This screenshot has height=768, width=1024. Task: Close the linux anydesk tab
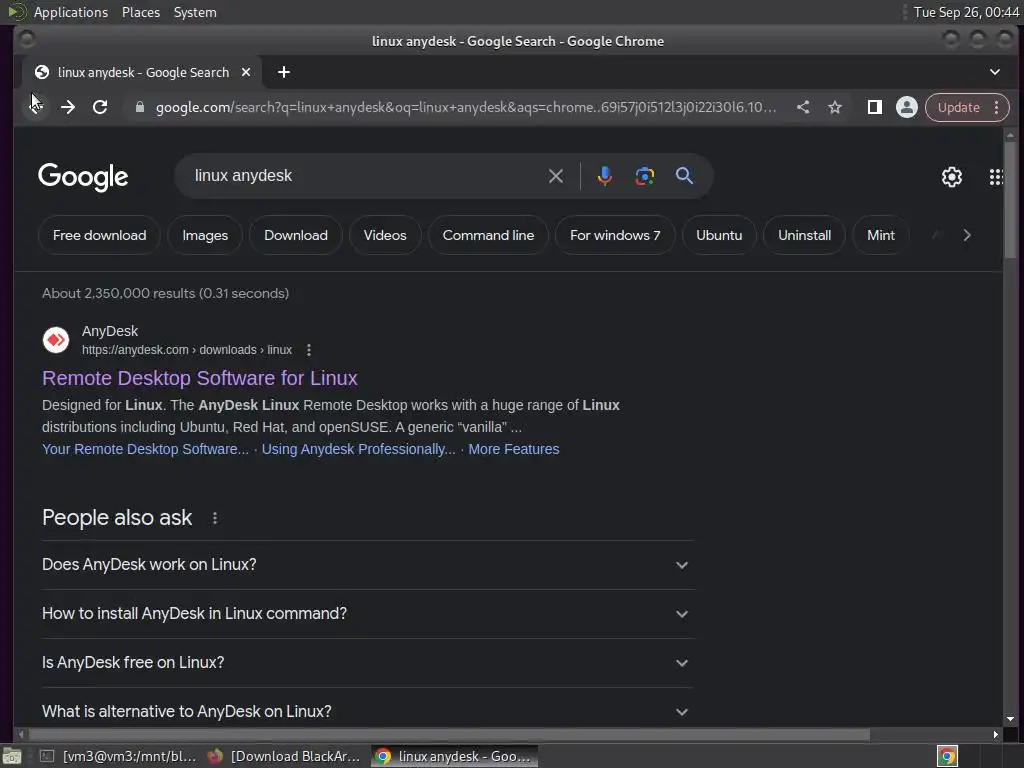pos(246,72)
